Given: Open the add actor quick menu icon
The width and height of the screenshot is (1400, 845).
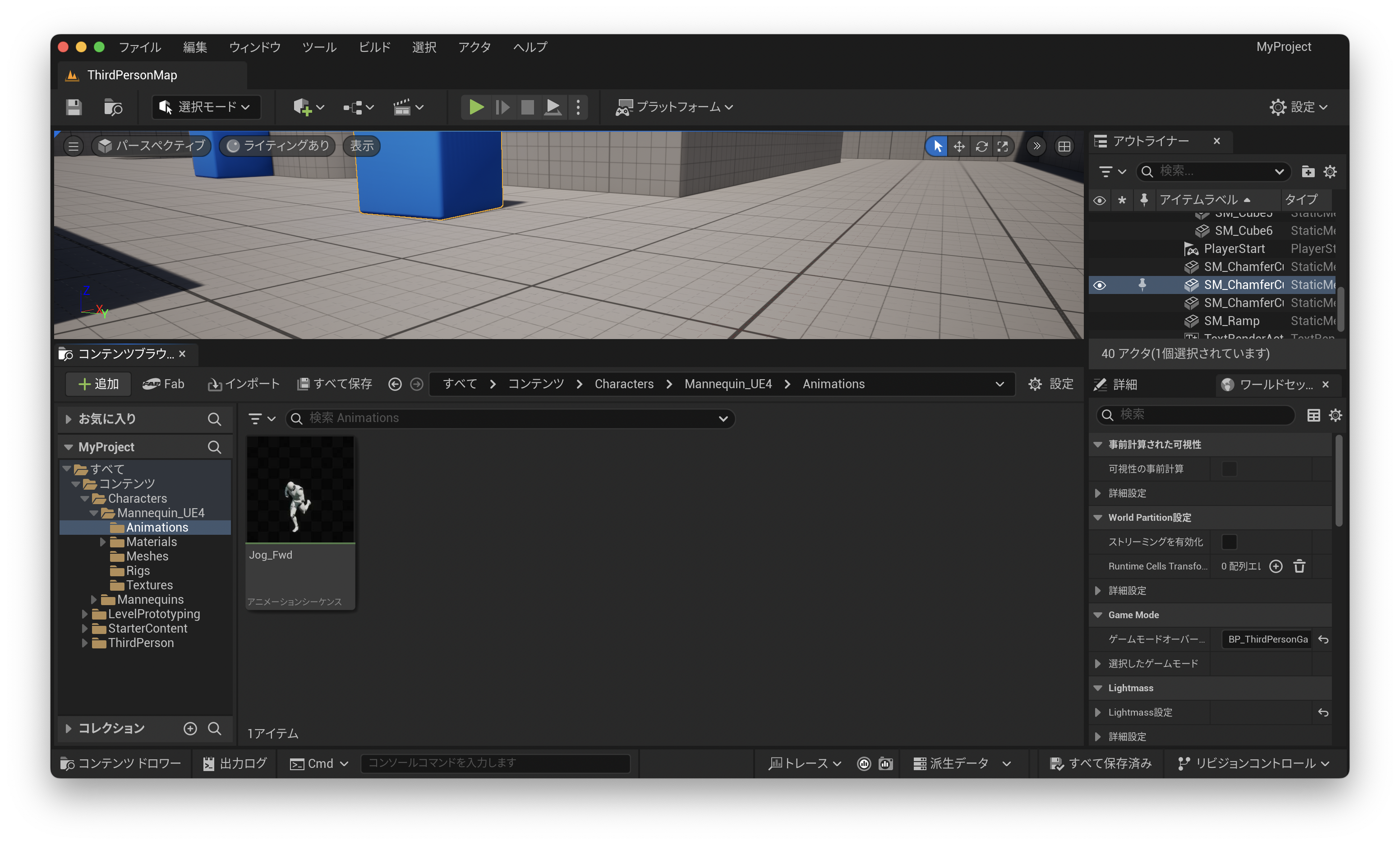Looking at the screenshot, I should point(308,107).
